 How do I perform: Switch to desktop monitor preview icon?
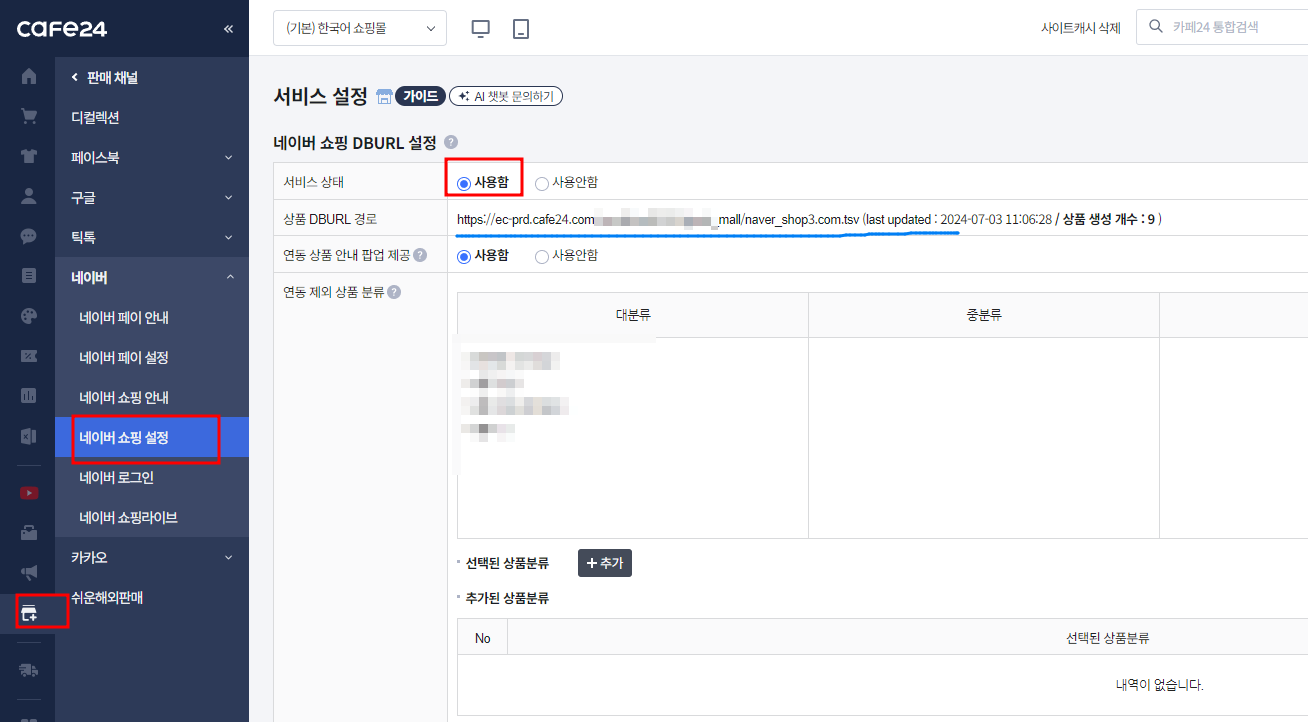tap(481, 29)
